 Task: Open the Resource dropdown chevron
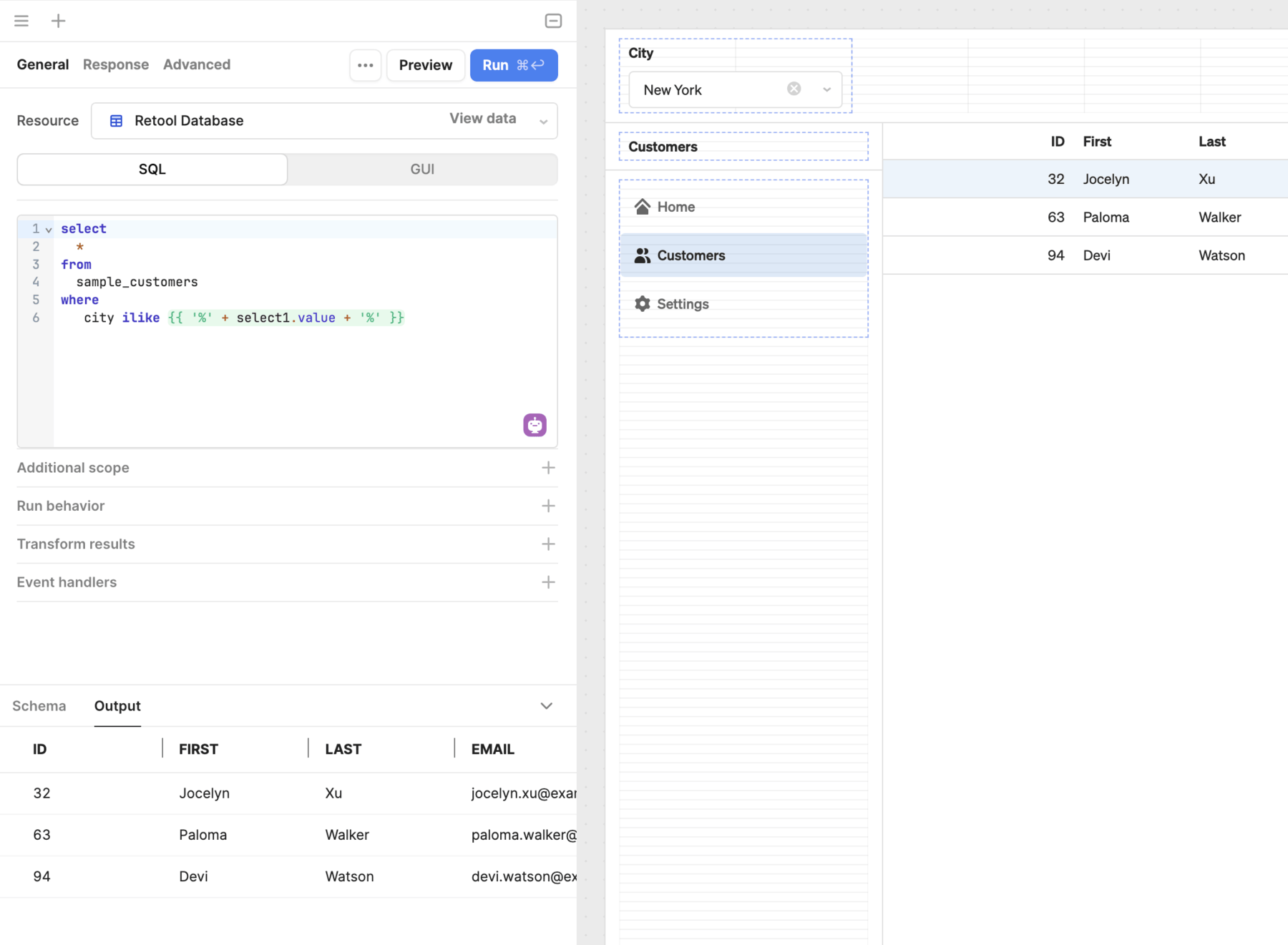tap(544, 122)
